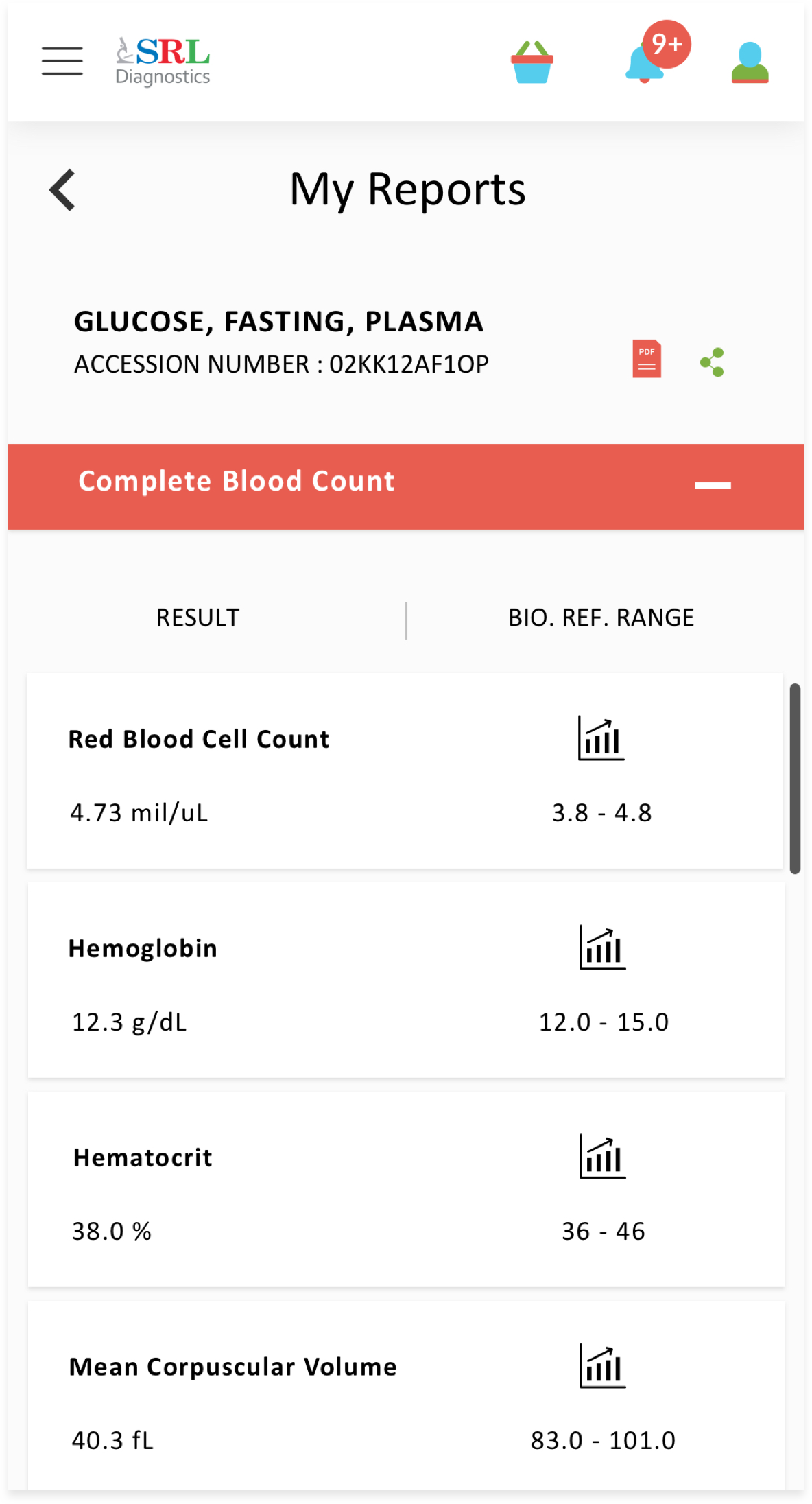Open the shopping basket
Image resolution: width=812 pixels, height=1504 pixels.
(532, 62)
